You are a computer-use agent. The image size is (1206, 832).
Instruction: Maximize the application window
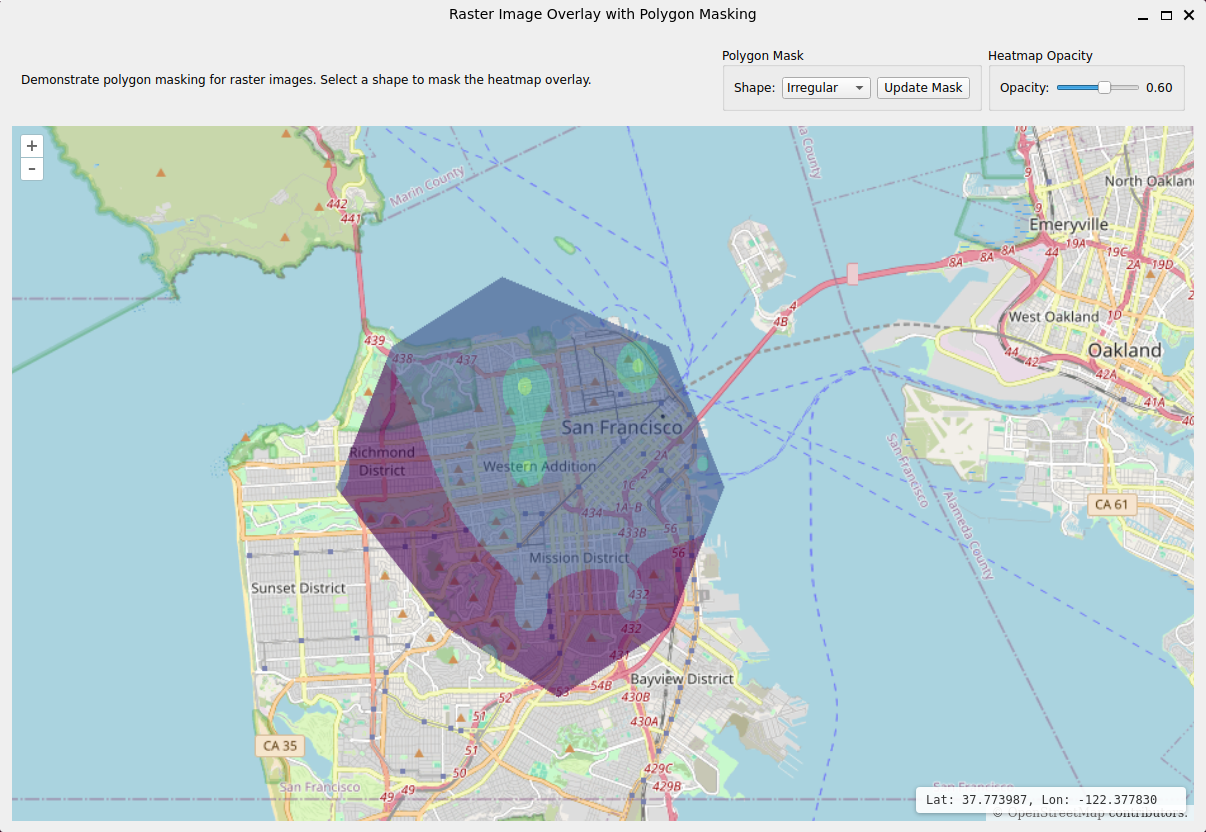1166,16
